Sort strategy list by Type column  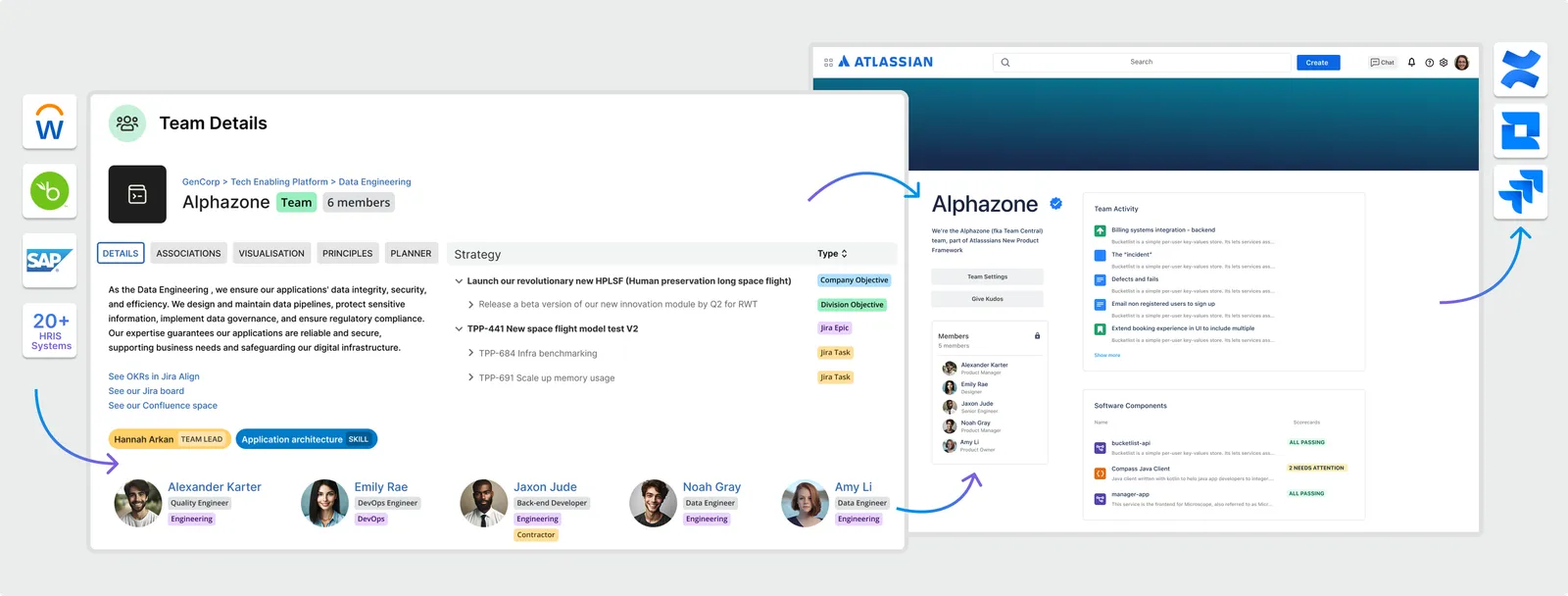[833, 254]
